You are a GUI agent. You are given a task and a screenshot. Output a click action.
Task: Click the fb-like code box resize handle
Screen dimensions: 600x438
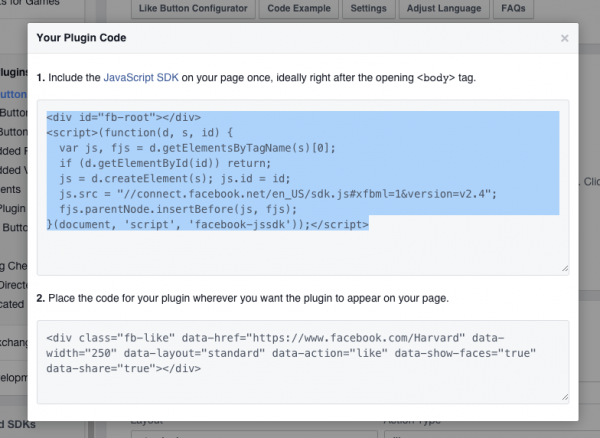565,397
